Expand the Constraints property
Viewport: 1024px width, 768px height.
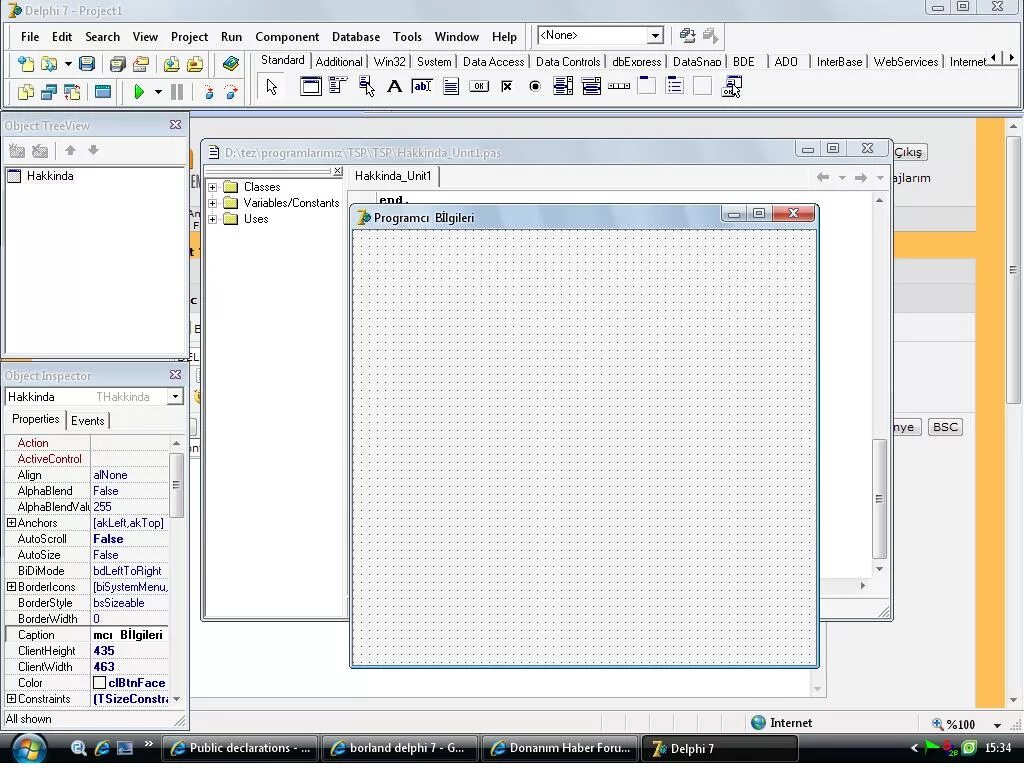pyautogui.click(x=11, y=699)
